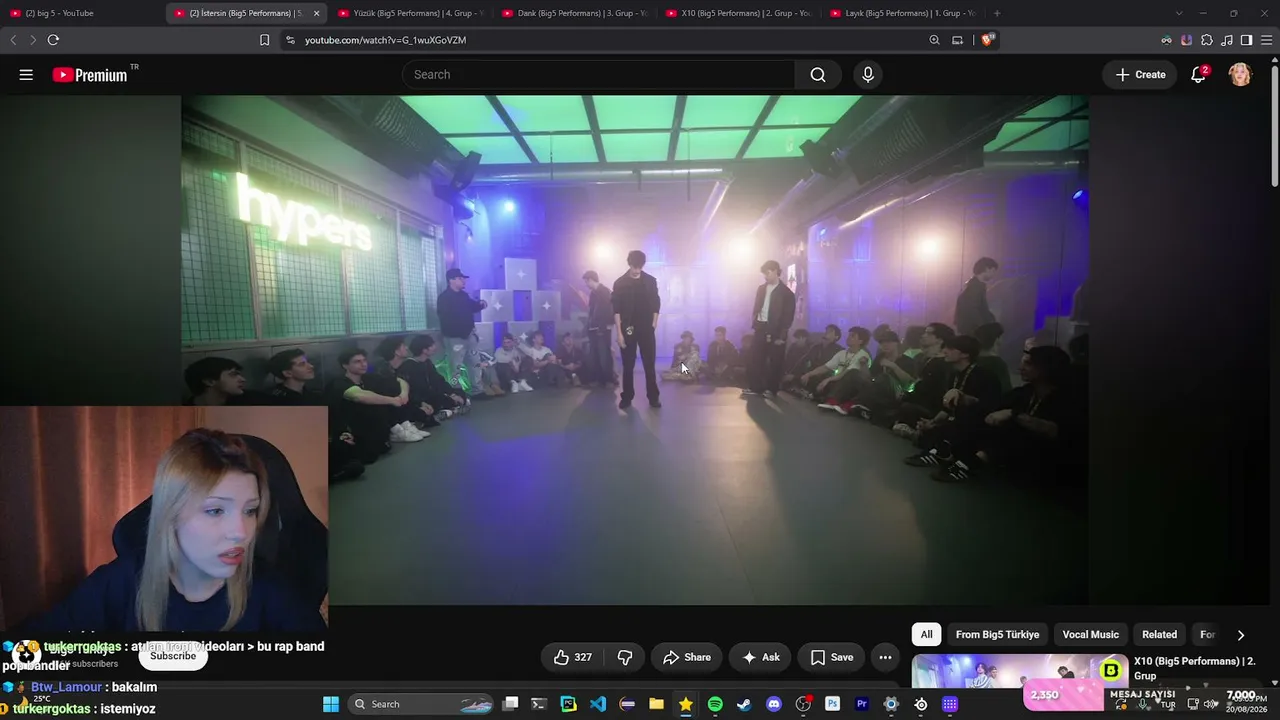Open YouTube notifications bell

(1198, 75)
